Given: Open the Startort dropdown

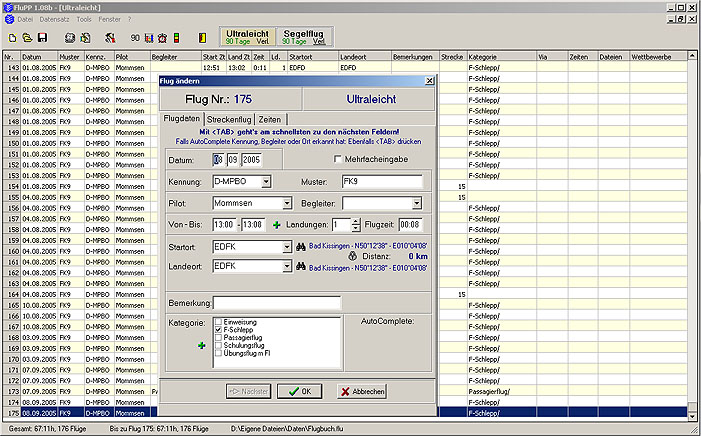Looking at the screenshot, I should click(x=287, y=247).
